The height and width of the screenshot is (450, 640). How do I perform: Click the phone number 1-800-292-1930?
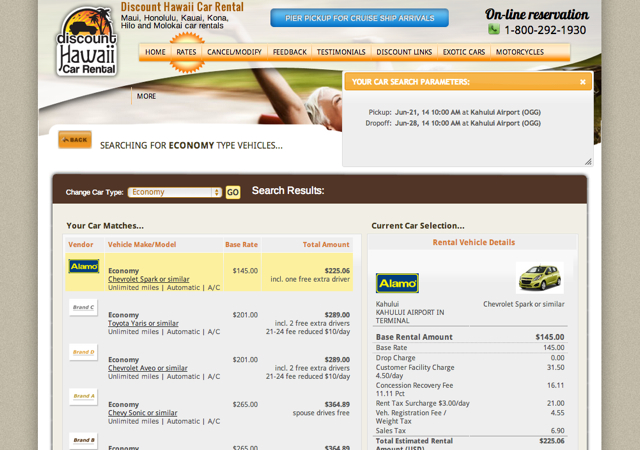[x=545, y=30]
